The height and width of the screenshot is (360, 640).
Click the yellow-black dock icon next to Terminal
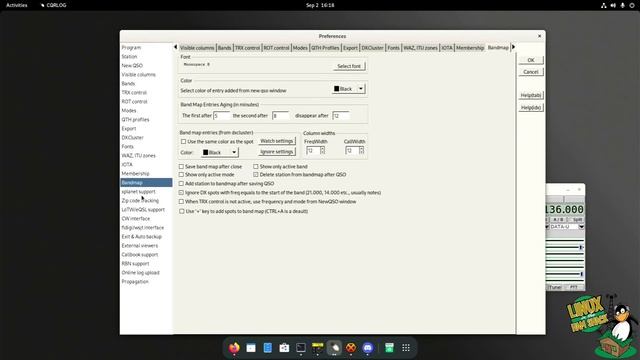pos(317,348)
